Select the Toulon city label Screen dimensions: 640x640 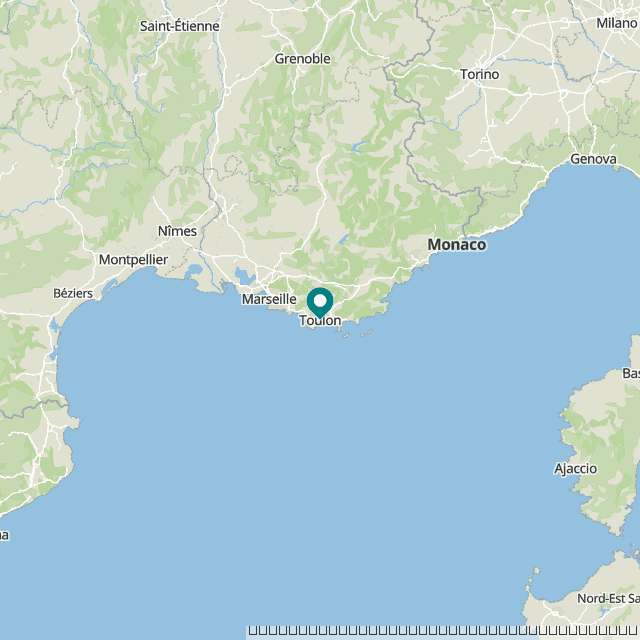click(x=320, y=321)
